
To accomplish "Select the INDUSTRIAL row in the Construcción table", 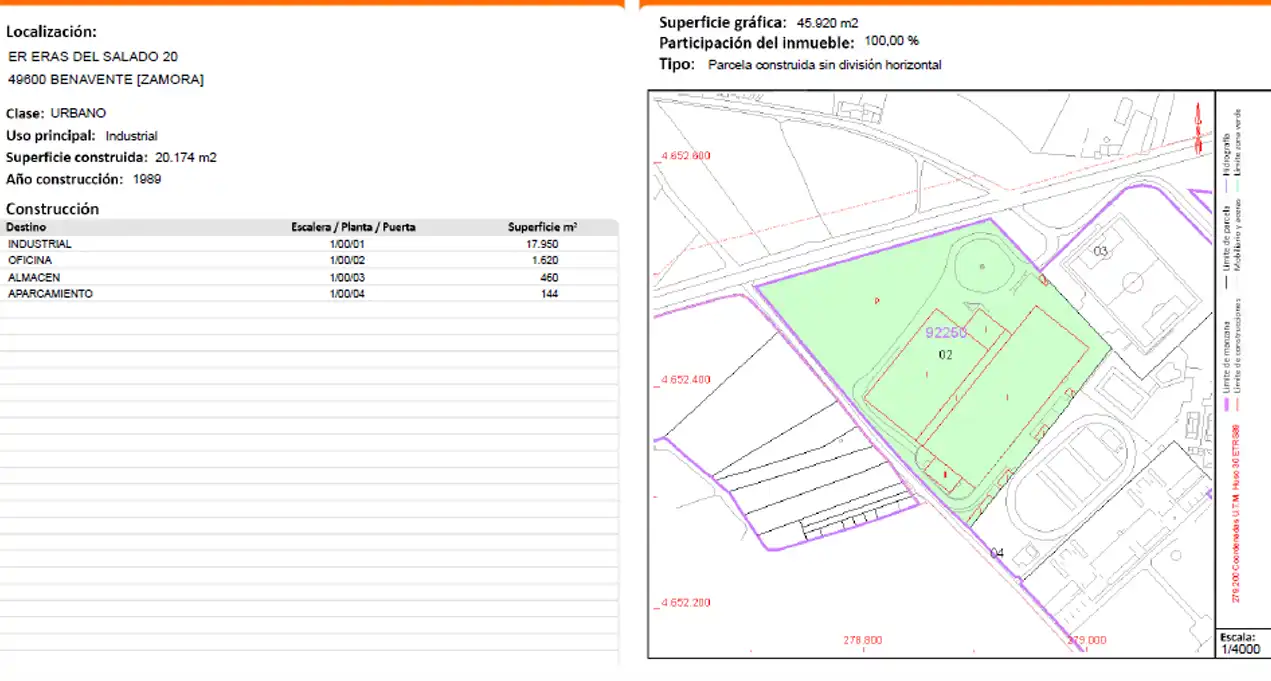I will coord(309,244).
